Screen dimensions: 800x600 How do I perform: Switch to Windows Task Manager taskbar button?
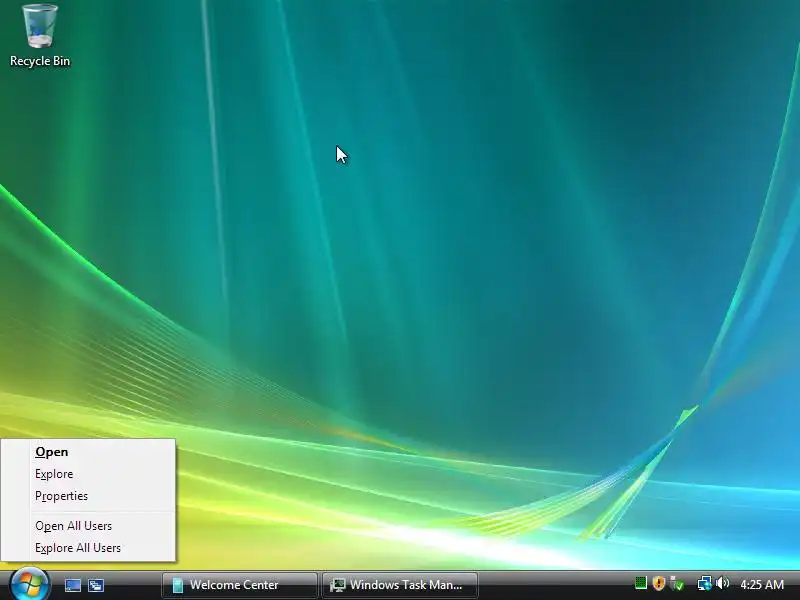[x=400, y=585]
